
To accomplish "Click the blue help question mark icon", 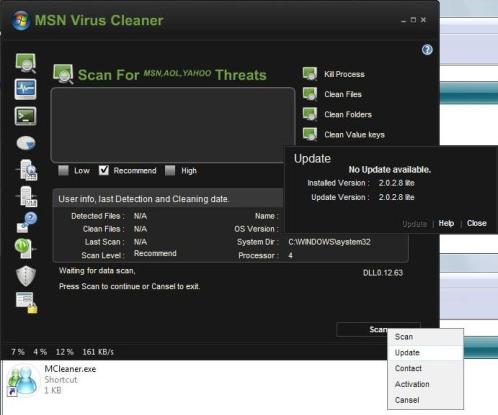I will [427, 50].
